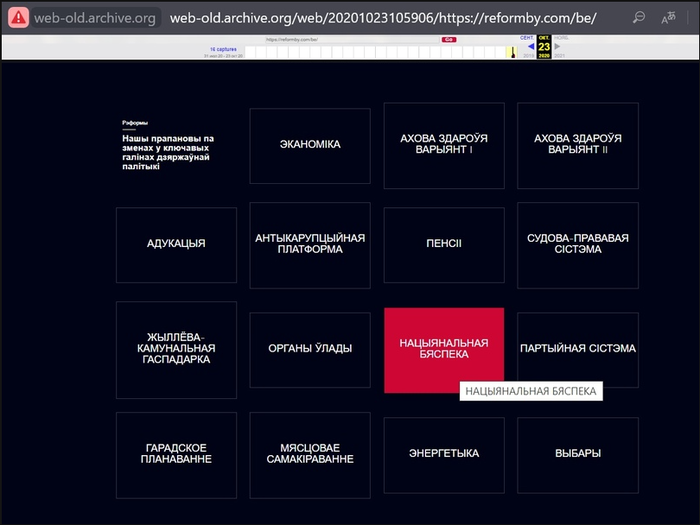
Task: Open the Партыйная сістэма tile
Action: click(x=577, y=349)
